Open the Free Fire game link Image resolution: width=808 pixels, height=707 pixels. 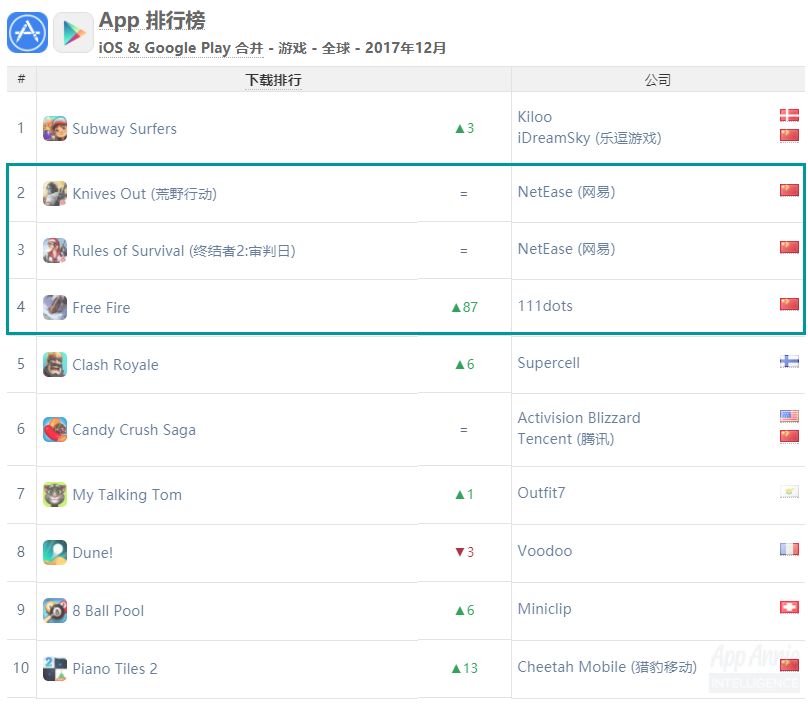click(101, 308)
